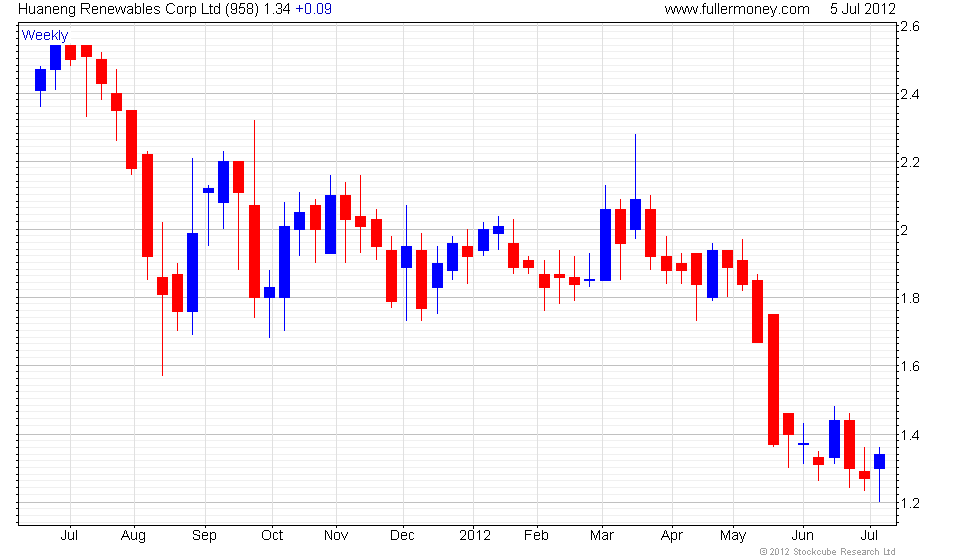The height and width of the screenshot is (560, 980).
Task: Click the March blue candle with wick to 2.28
Action: tap(635, 214)
